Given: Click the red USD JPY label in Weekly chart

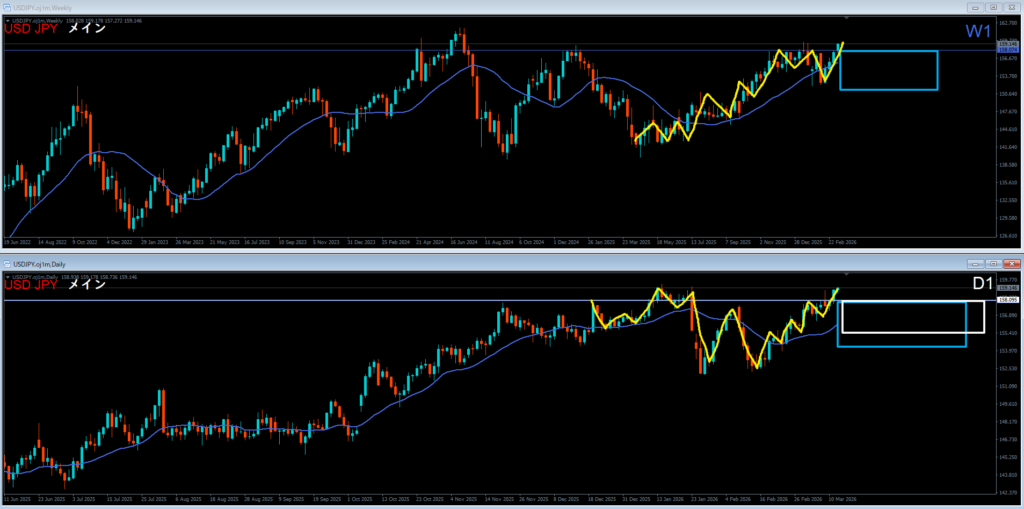Looking at the screenshot, I should (x=32, y=29).
